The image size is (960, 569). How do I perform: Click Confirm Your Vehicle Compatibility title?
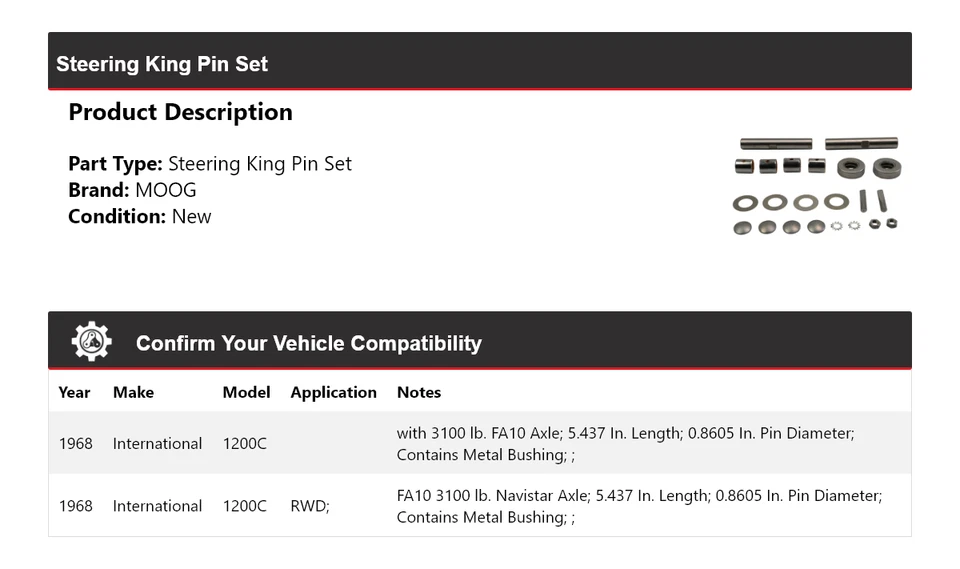pos(308,343)
